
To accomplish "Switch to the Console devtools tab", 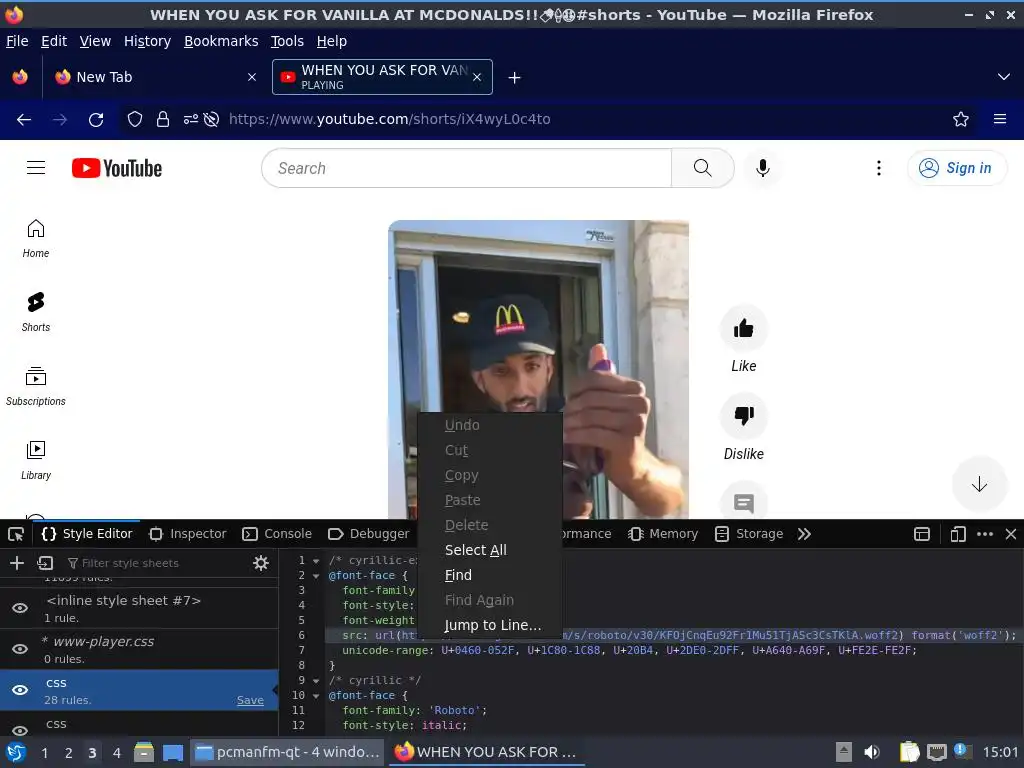I will (277, 534).
